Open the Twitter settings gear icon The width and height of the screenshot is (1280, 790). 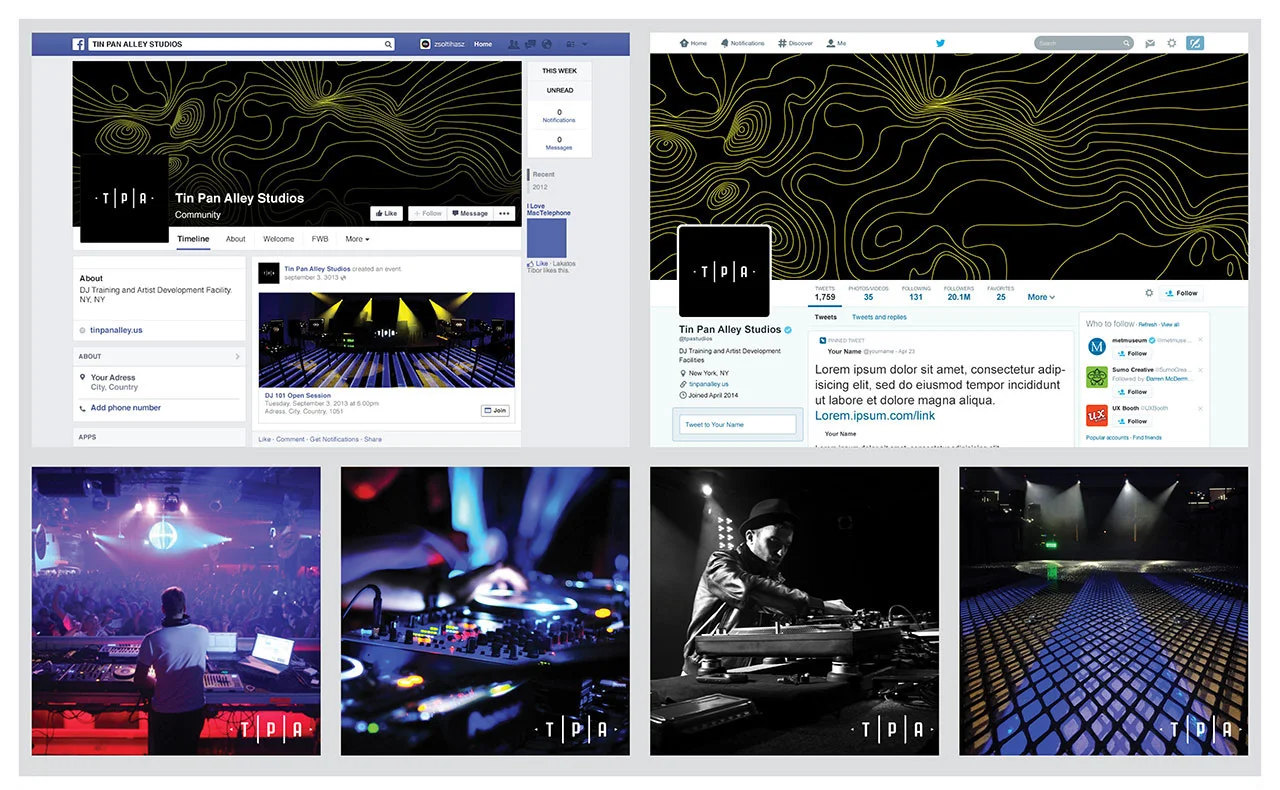(1170, 43)
